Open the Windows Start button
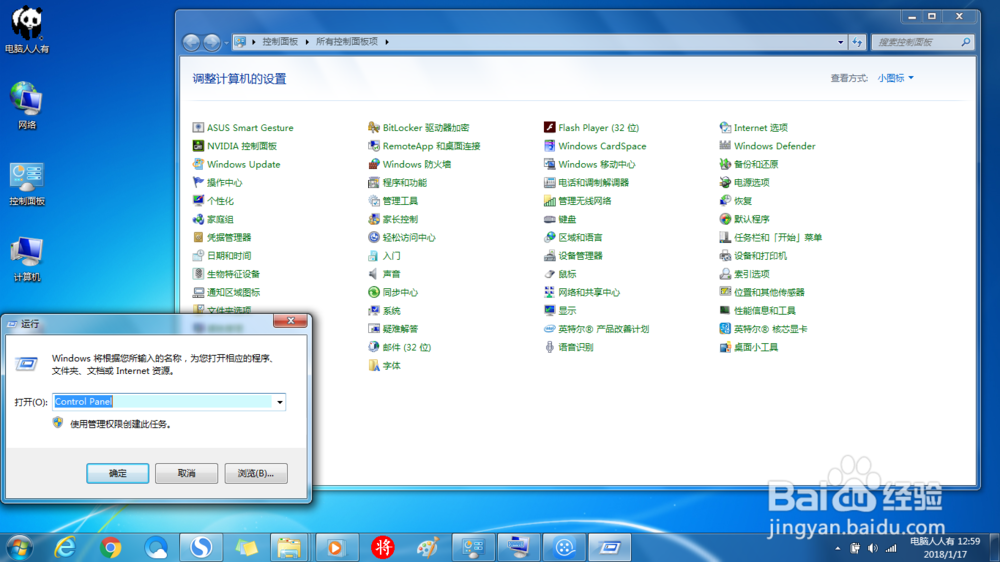Viewport: 1000px width, 562px height. [x=20, y=547]
